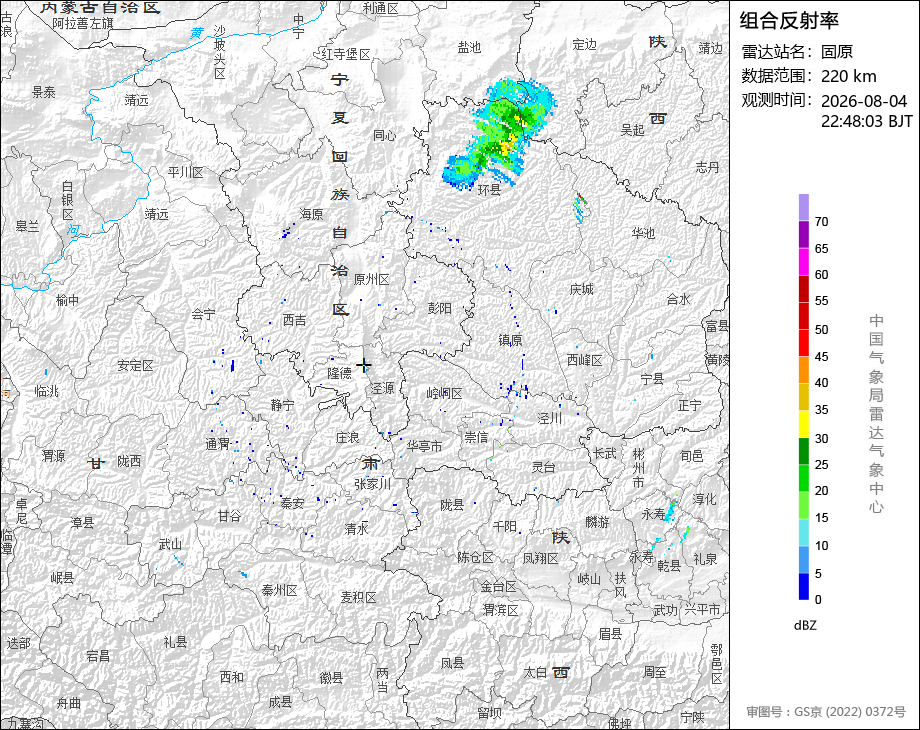The height and width of the screenshot is (730, 920).
Task: Click the 220 km data range value
Action: point(848,76)
